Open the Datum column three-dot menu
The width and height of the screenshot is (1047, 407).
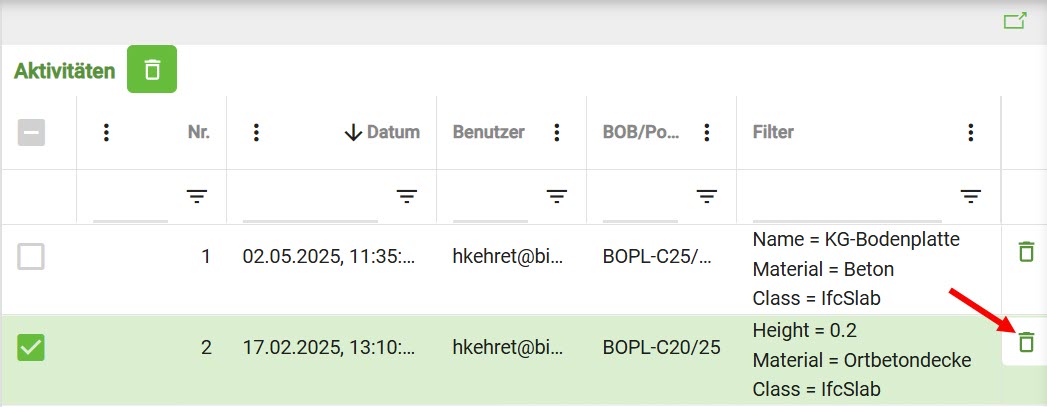click(x=257, y=132)
